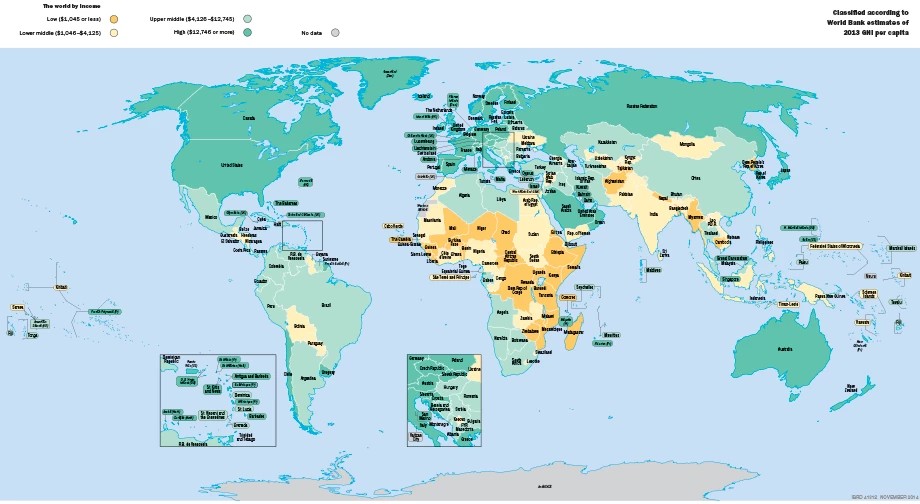Click the Bahamas callout label

(x=286, y=204)
